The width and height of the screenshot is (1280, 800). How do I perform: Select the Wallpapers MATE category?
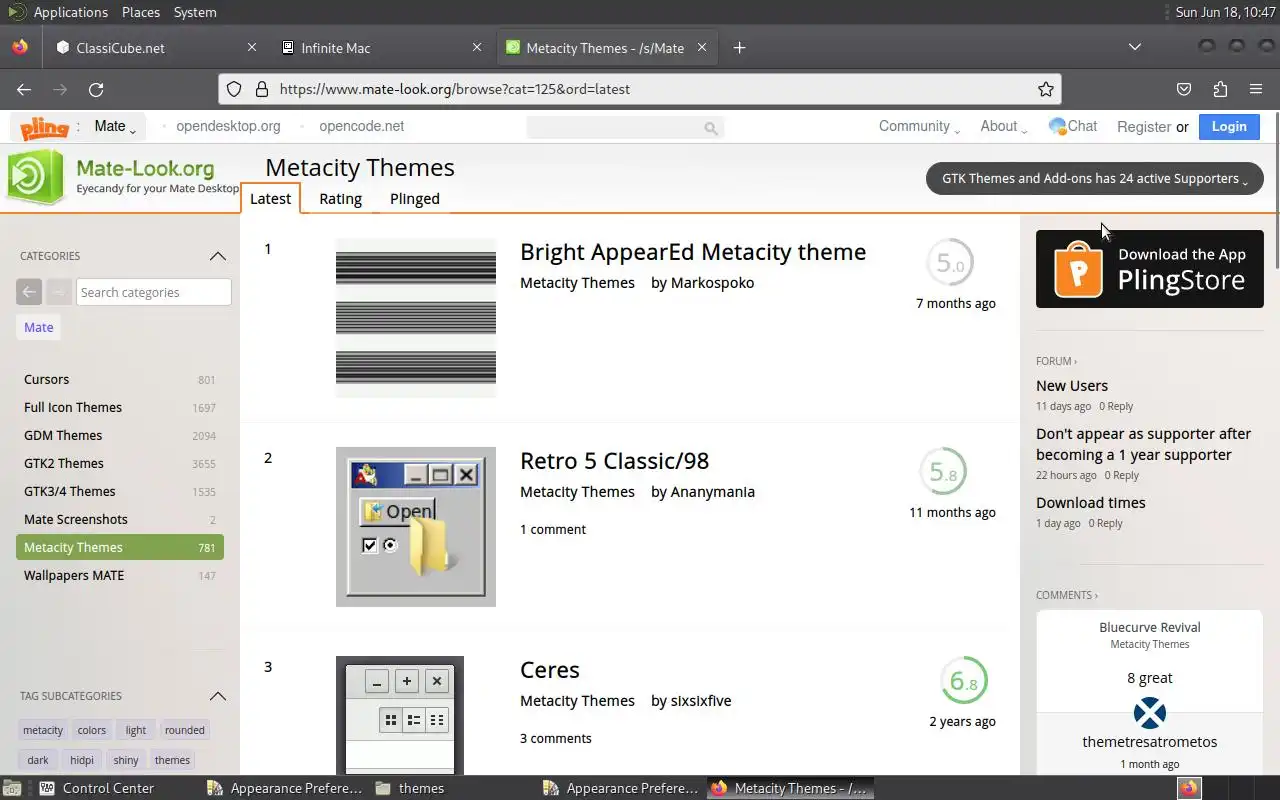coord(120,575)
